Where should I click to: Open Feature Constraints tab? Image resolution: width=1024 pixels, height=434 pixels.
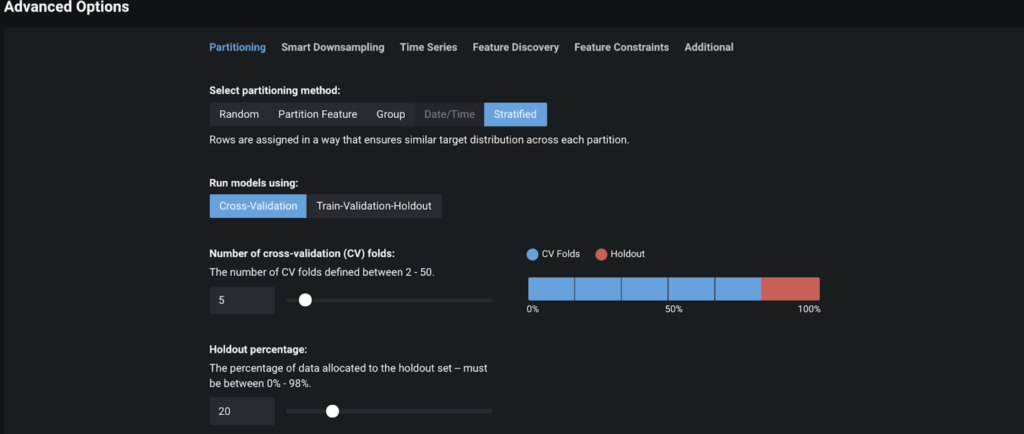[x=621, y=47]
